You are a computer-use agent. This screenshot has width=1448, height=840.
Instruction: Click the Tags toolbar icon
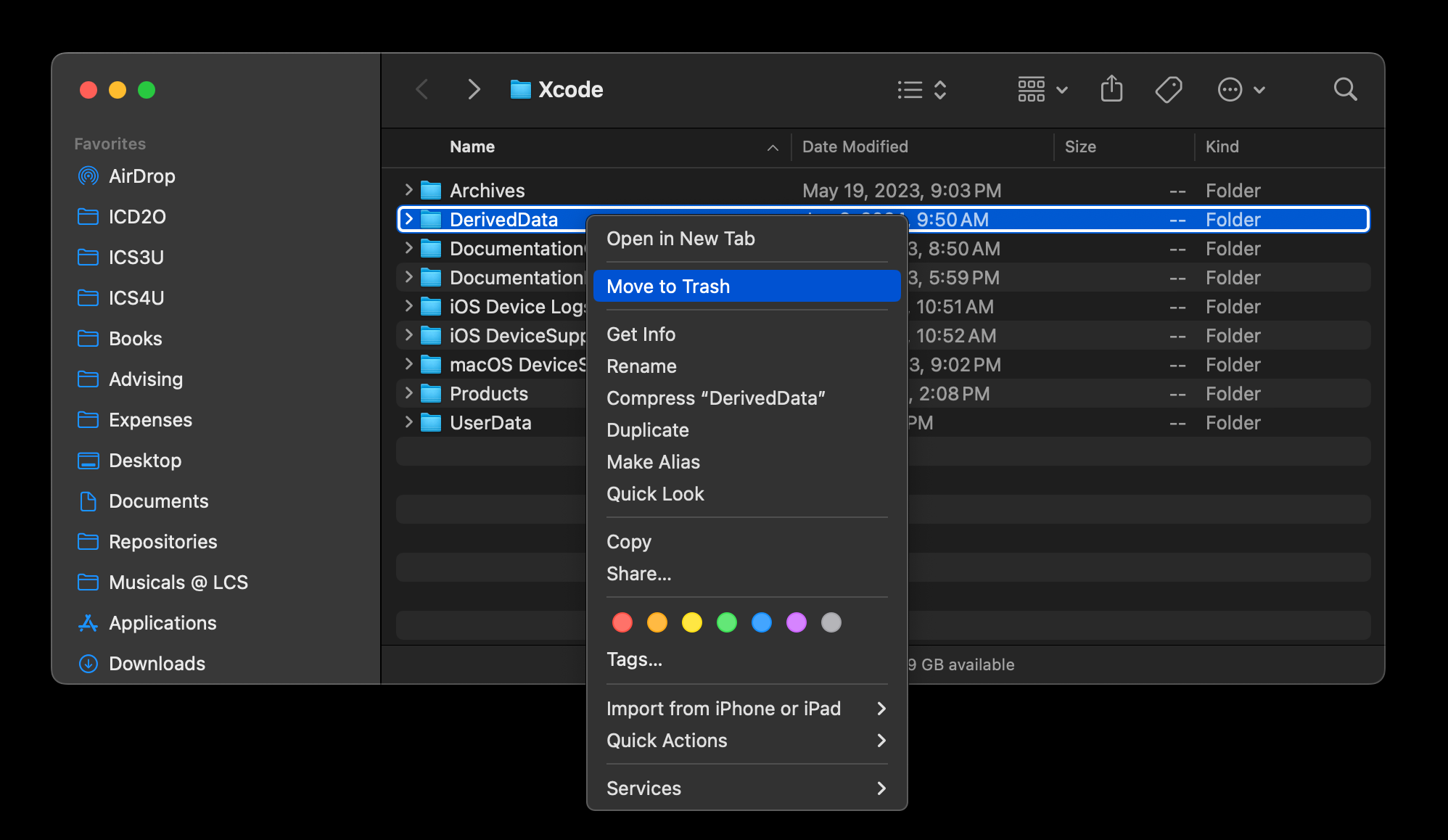pyautogui.click(x=1168, y=89)
